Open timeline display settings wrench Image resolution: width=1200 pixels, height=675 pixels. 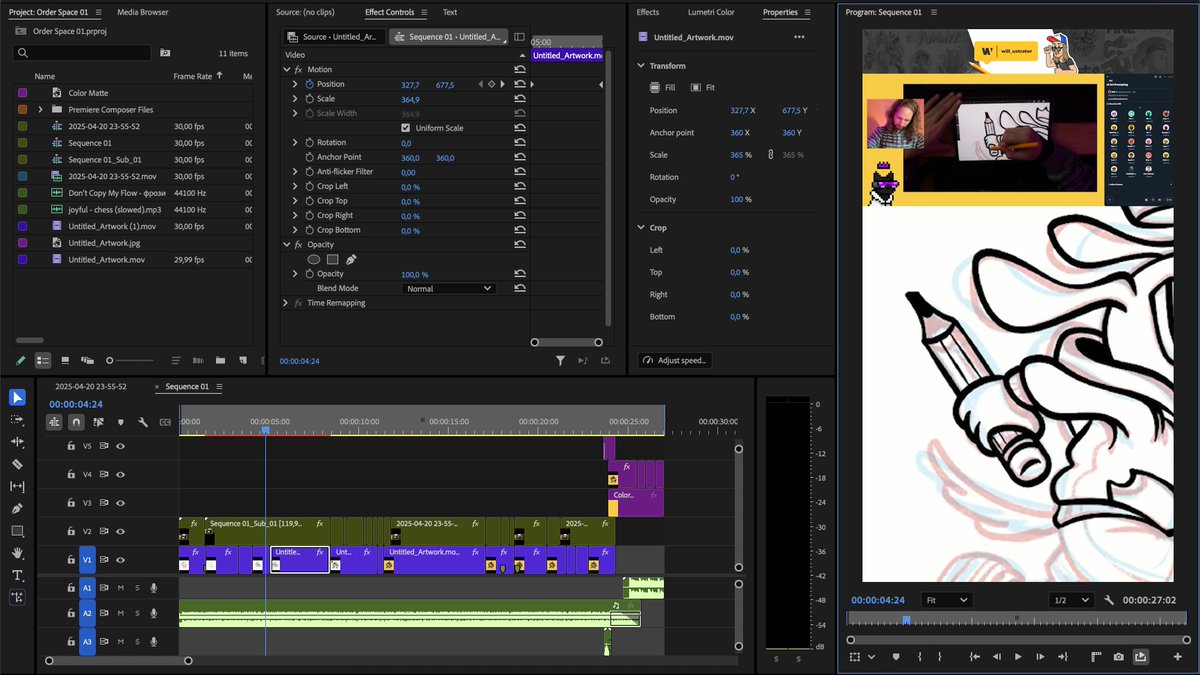pos(143,422)
